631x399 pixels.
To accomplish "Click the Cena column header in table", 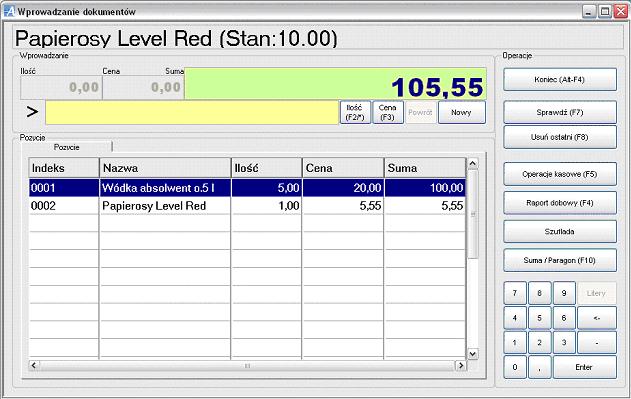I will tap(343, 168).
